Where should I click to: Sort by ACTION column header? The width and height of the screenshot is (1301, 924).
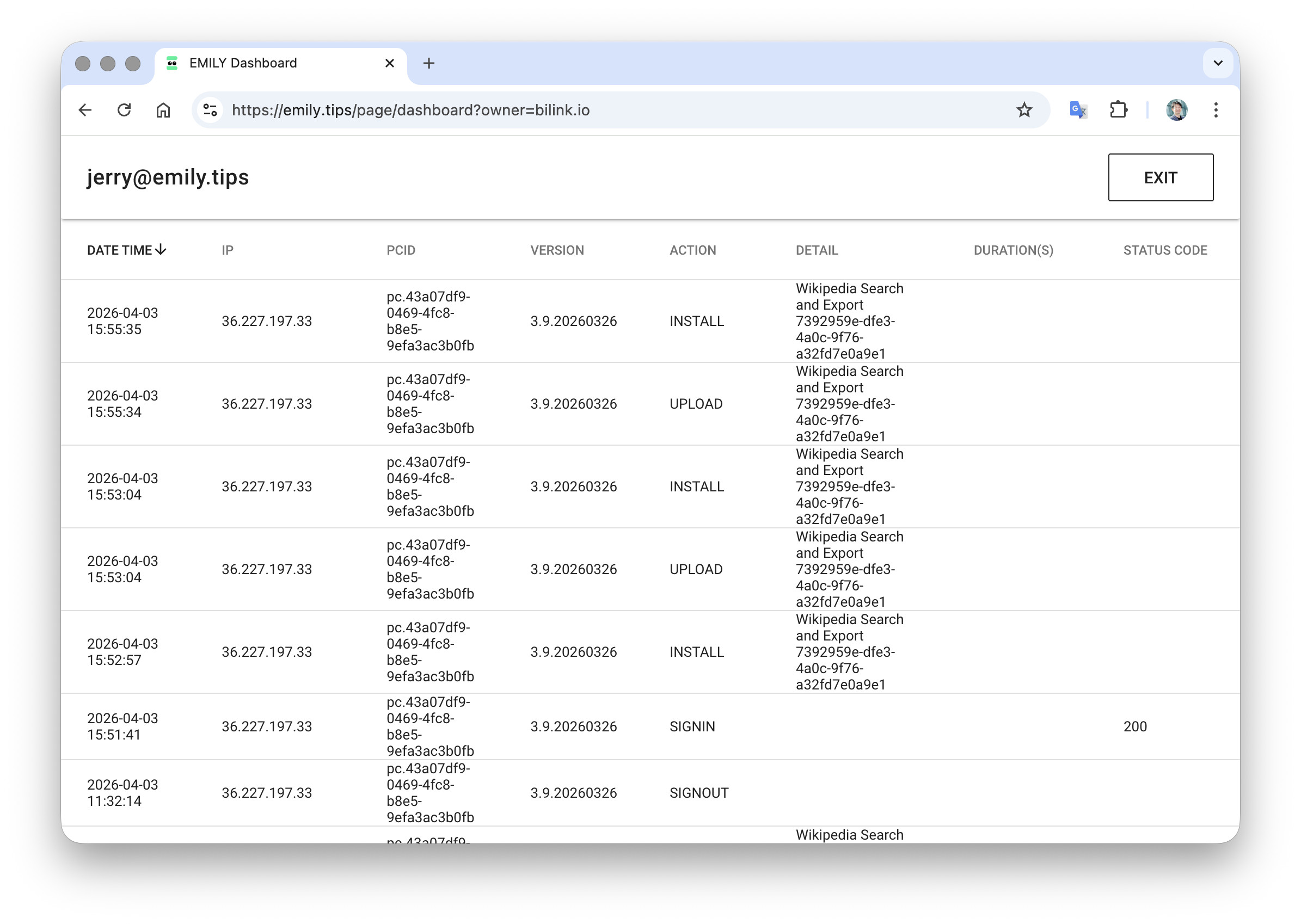tap(692, 250)
